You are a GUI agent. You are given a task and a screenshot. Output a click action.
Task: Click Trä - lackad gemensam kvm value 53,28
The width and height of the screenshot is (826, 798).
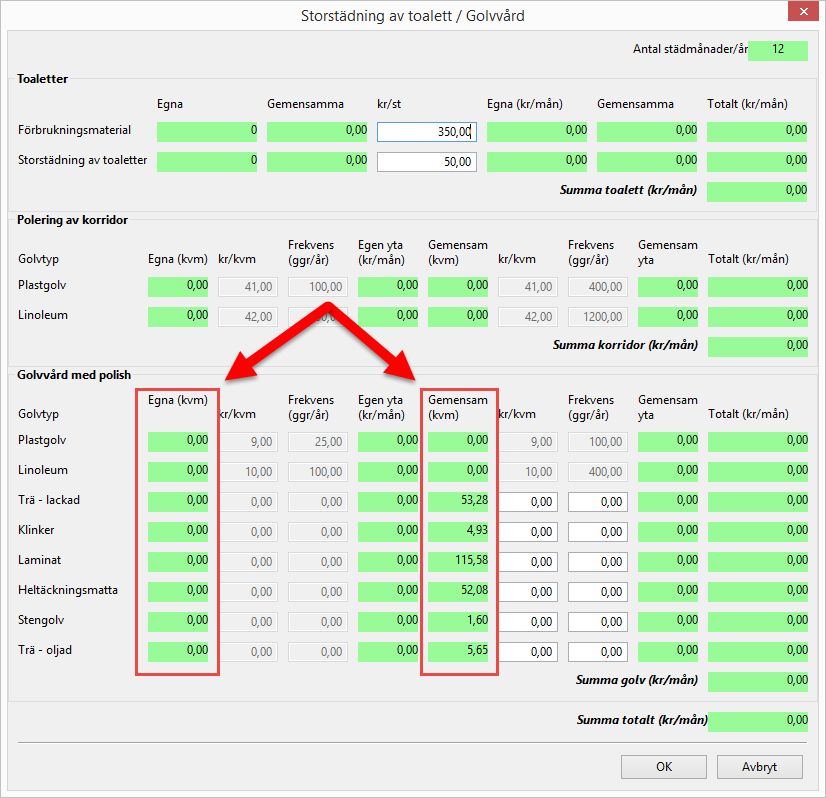pos(458,501)
